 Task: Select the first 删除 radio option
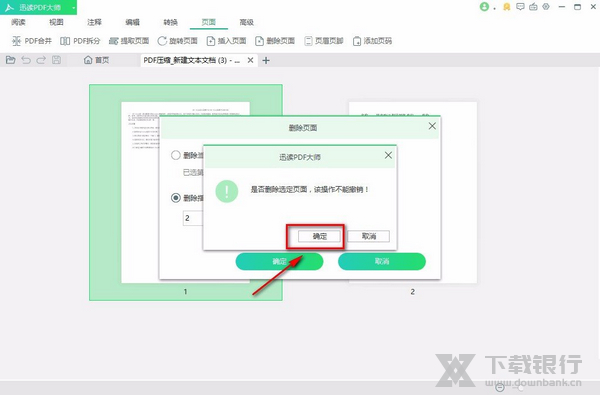176,155
